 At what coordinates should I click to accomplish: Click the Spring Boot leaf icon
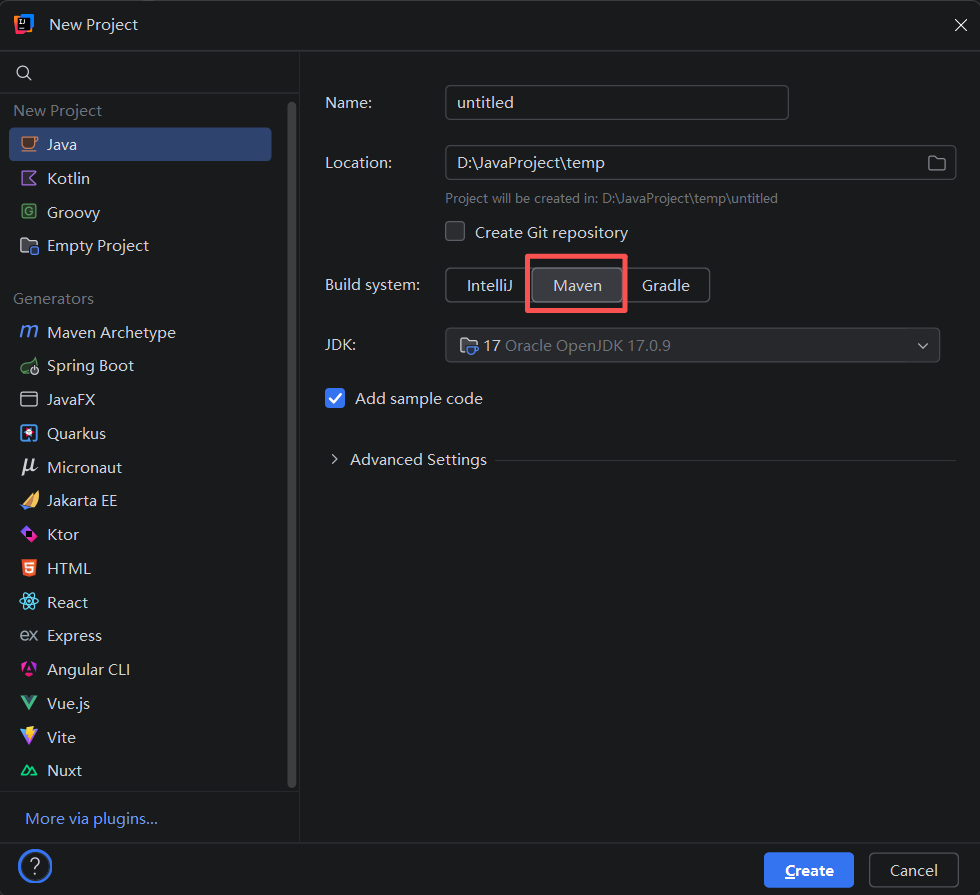coord(29,366)
